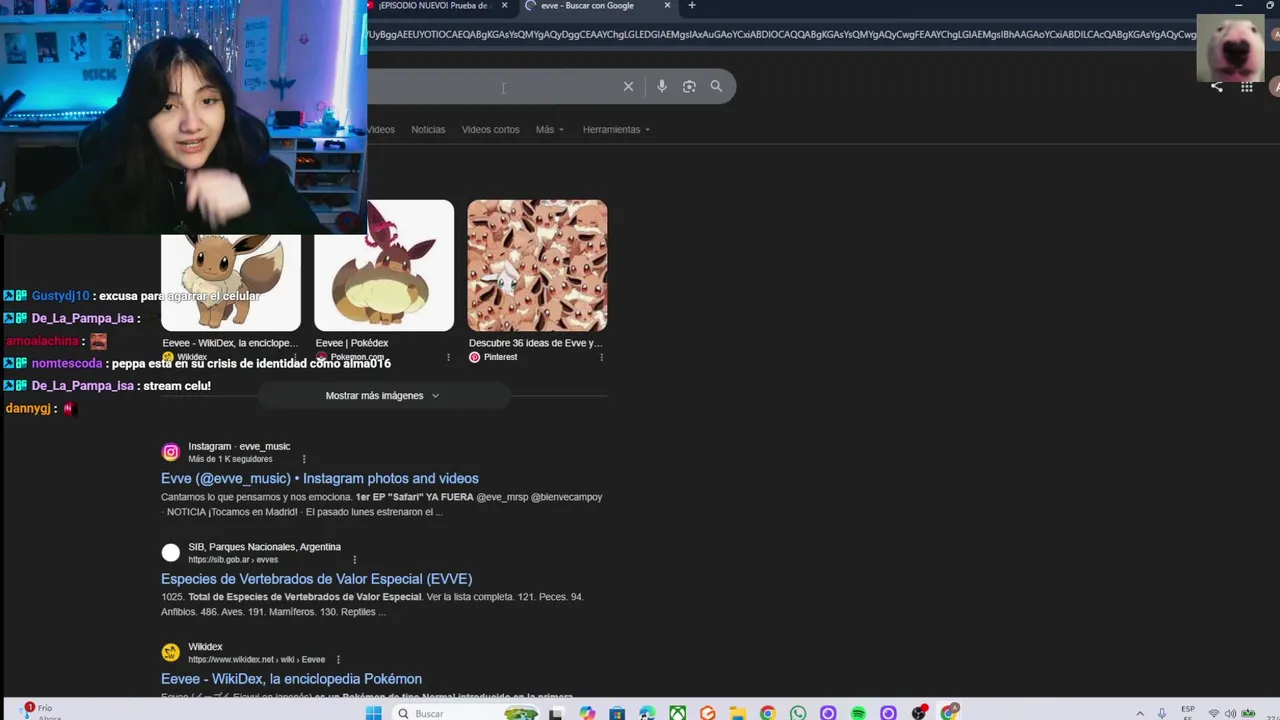
Task: Focus the Google search input field
Action: [490, 87]
